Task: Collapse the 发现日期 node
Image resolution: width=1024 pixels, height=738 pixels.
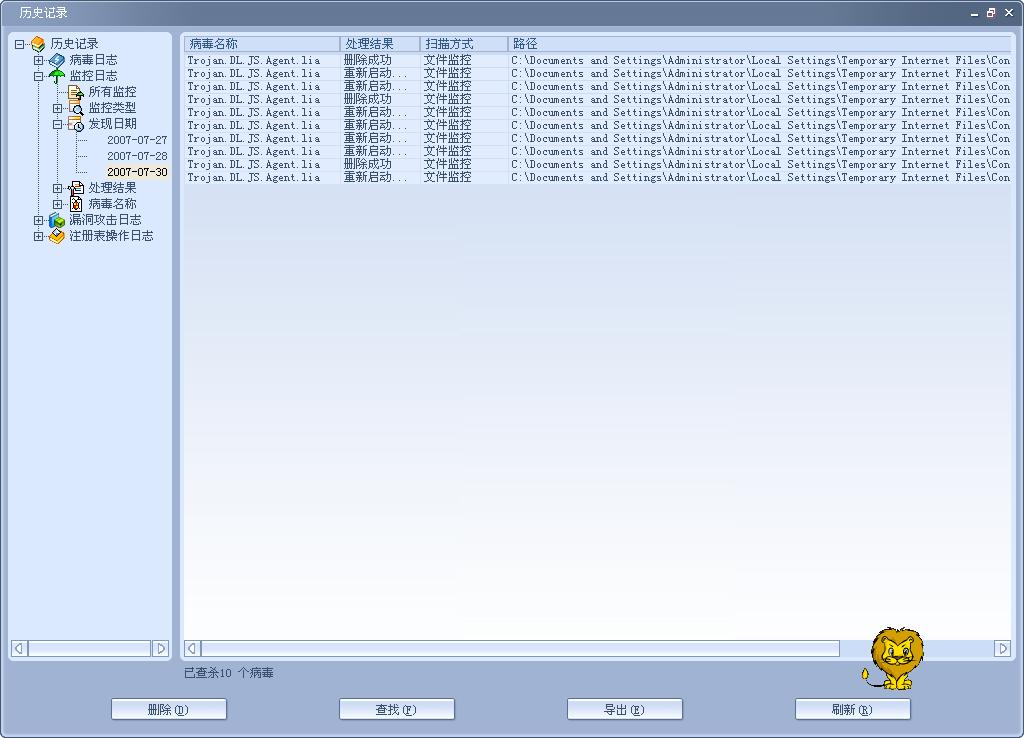Action: 57,124
